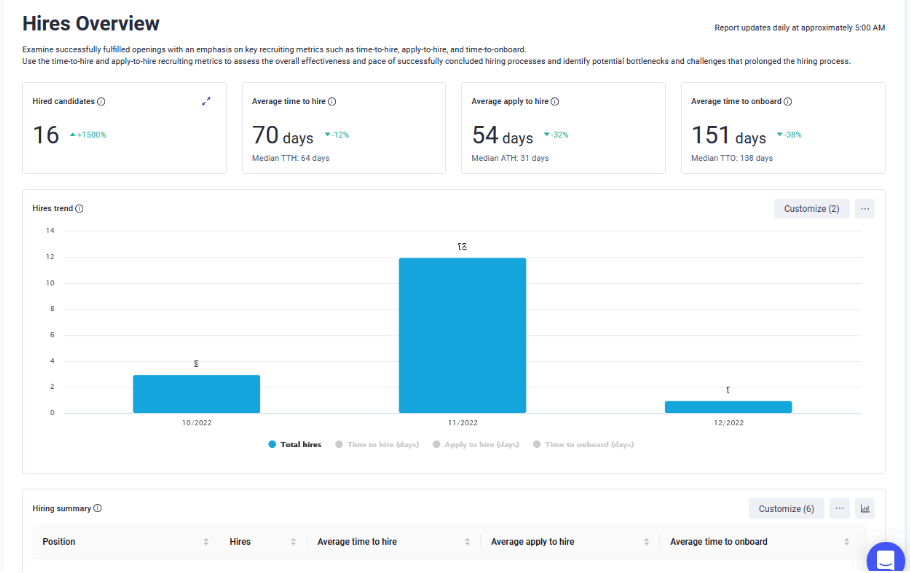Click Customize (6) for Hiring summary
The height and width of the screenshot is (573, 910).
[786, 509]
